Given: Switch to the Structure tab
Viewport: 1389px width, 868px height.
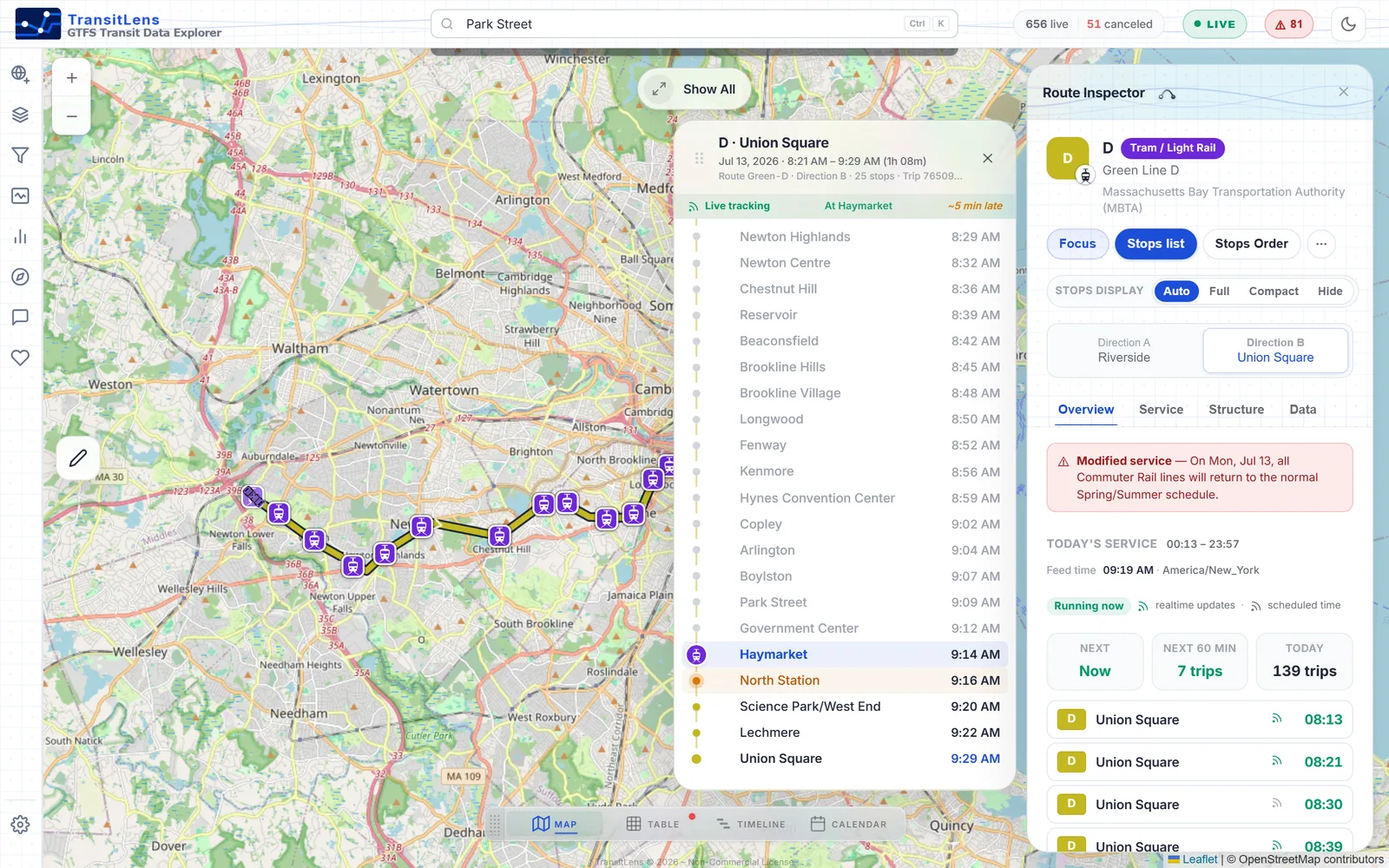Looking at the screenshot, I should [x=1236, y=410].
